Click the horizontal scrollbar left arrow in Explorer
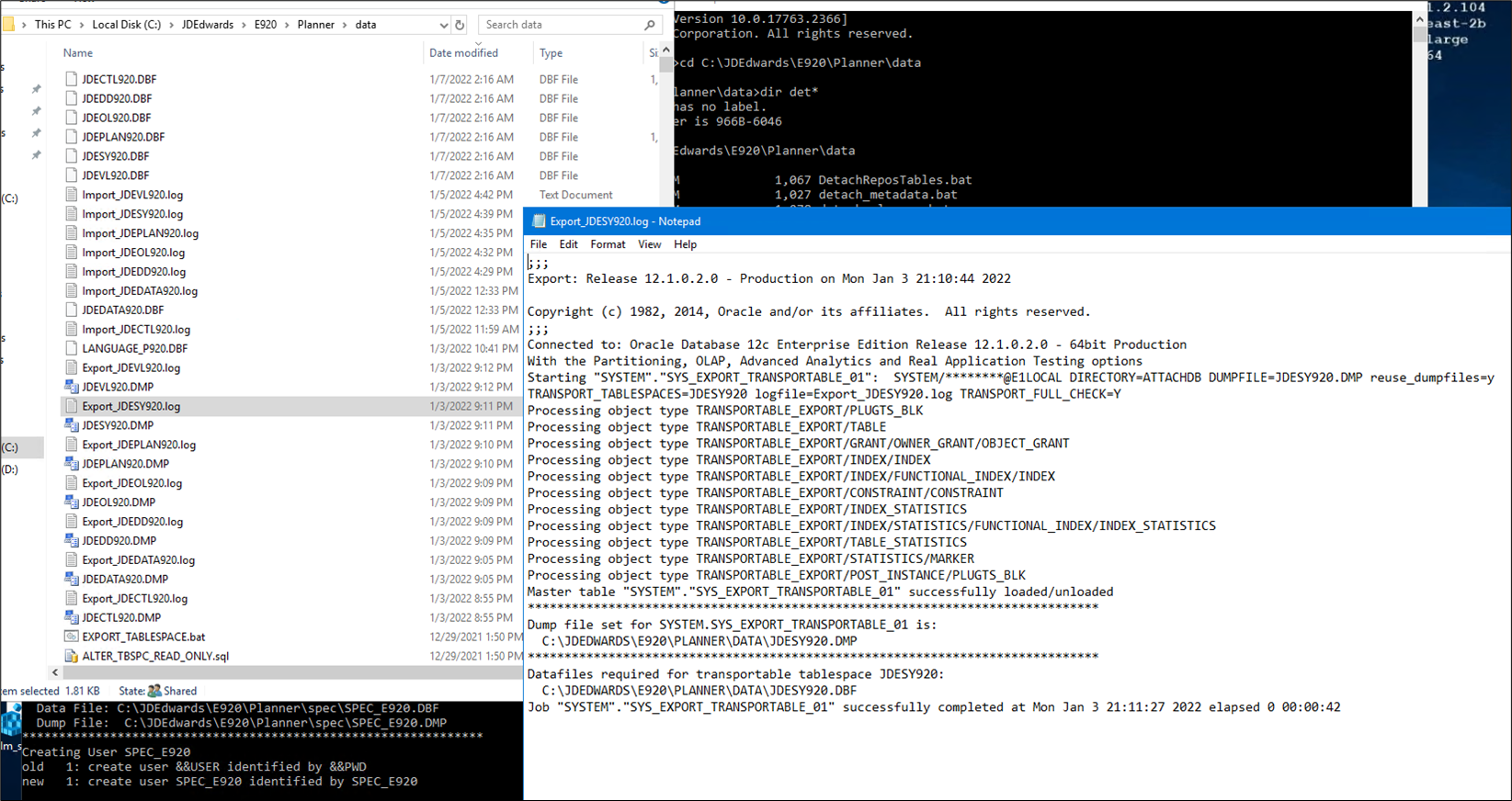The image size is (1512, 801). pyautogui.click(x=55, y=672)
